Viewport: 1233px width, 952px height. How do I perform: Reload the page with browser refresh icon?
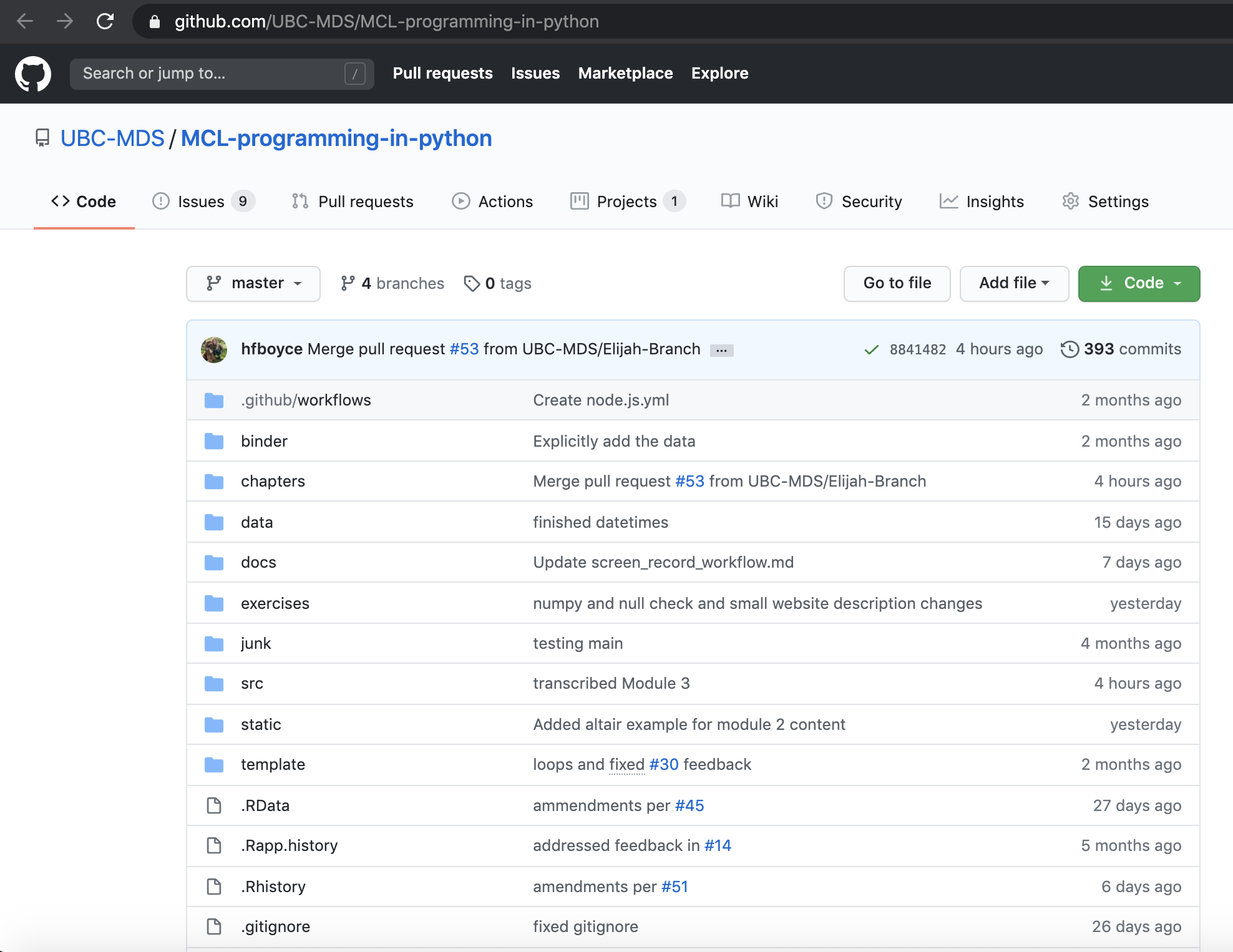(x=105, y=22)
